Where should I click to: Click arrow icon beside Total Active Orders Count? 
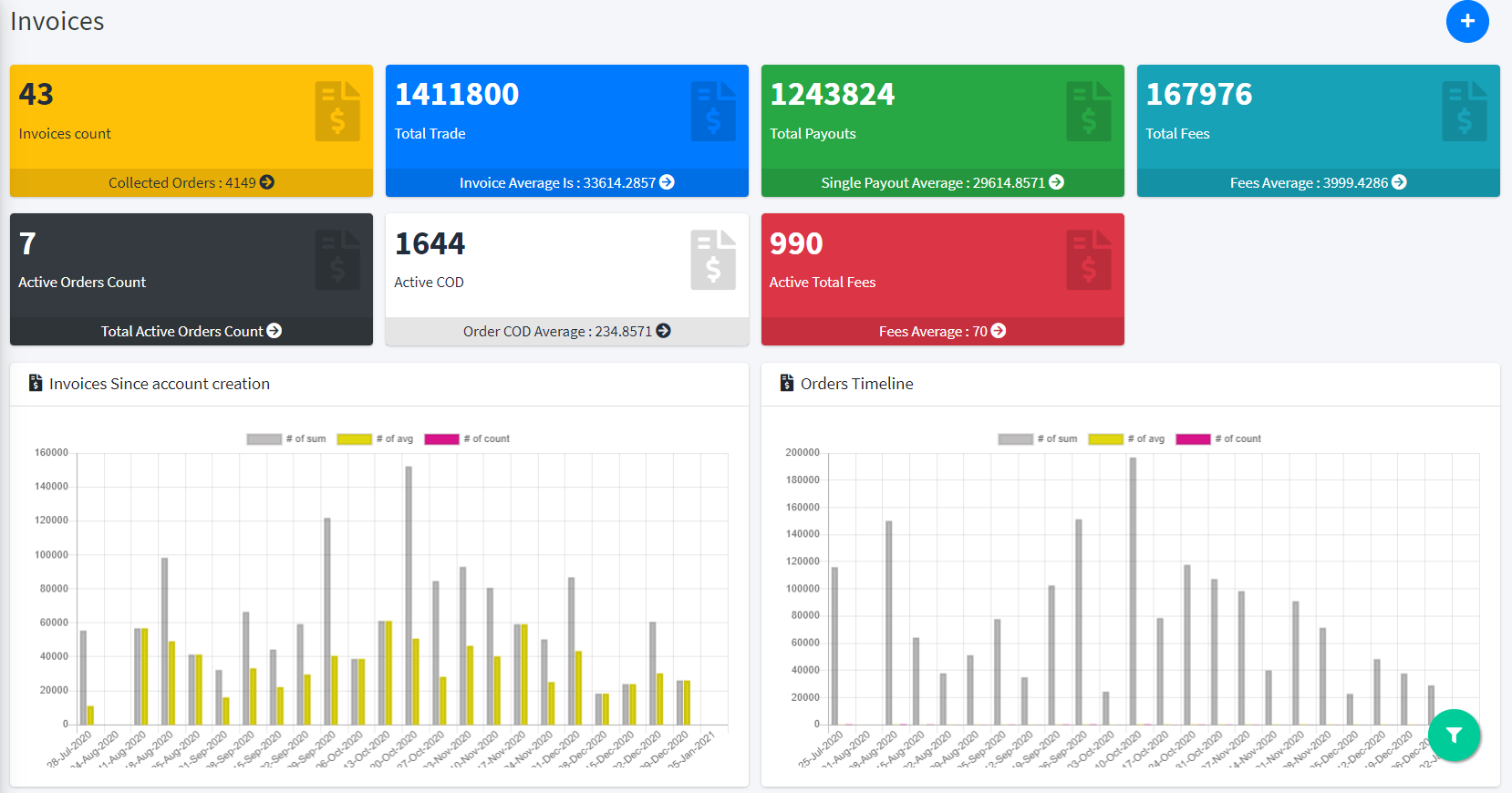point(274,331)
